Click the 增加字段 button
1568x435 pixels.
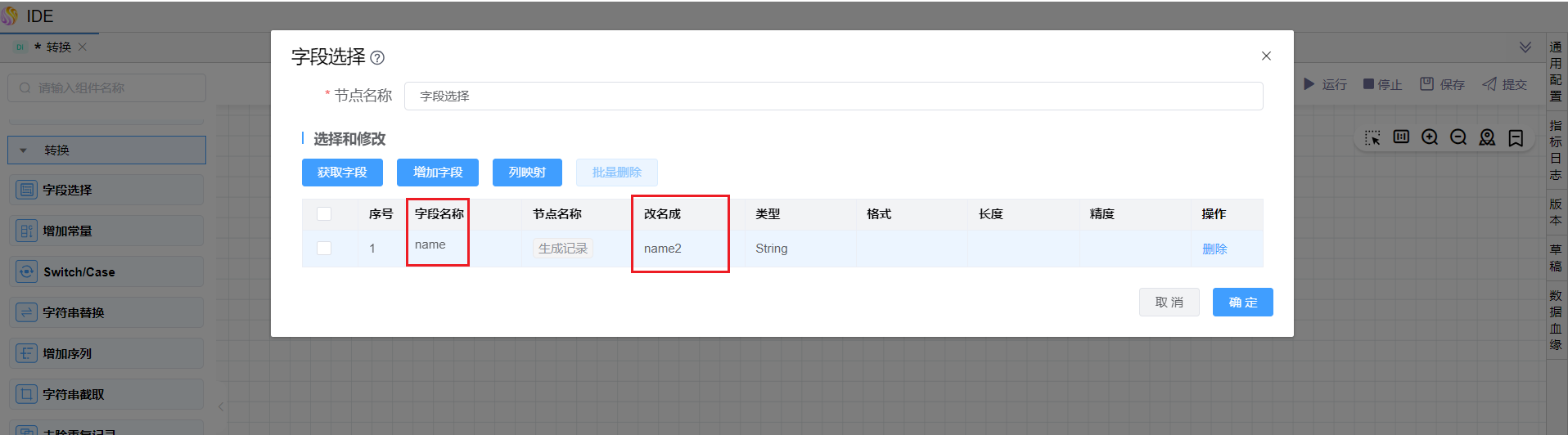point(438,173)
